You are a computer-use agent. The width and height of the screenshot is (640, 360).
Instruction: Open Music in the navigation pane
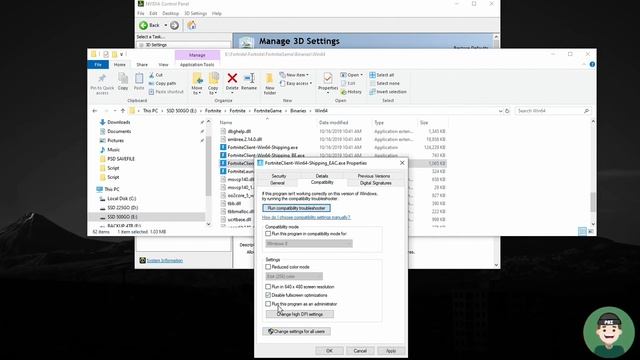click(113, 150)
